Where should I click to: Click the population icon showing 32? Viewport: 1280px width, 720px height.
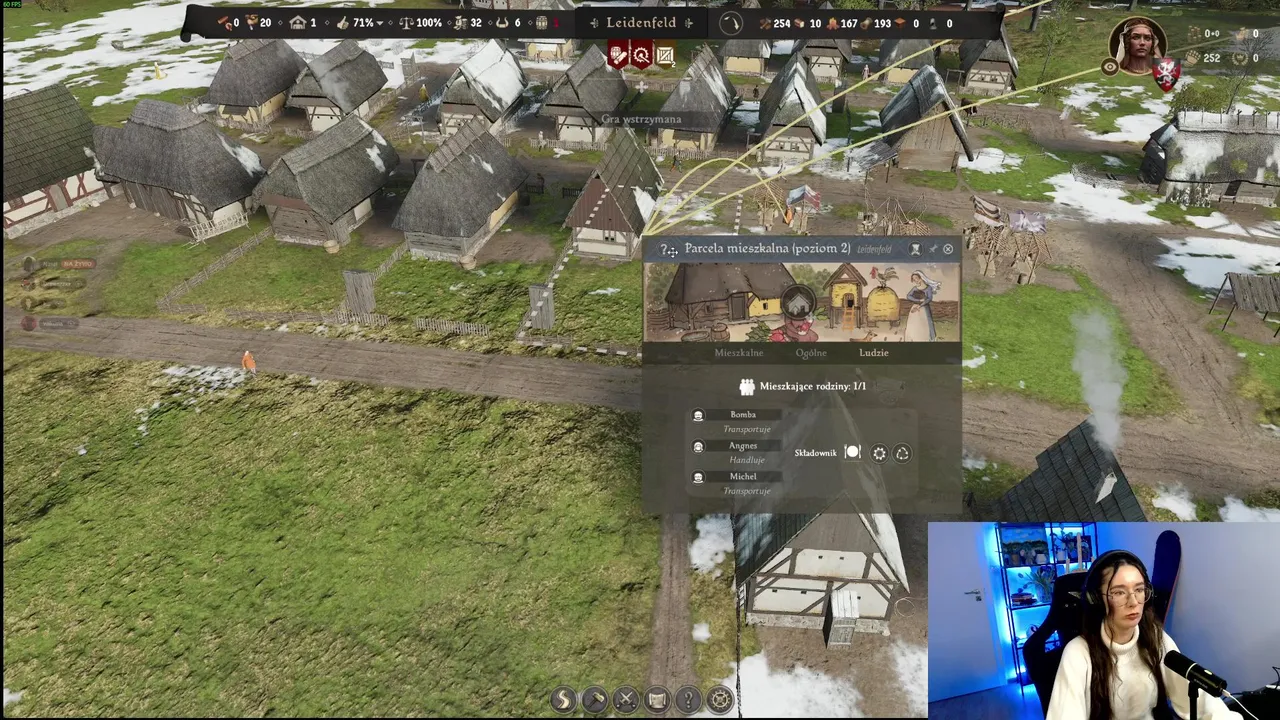[x=458, y=23]
